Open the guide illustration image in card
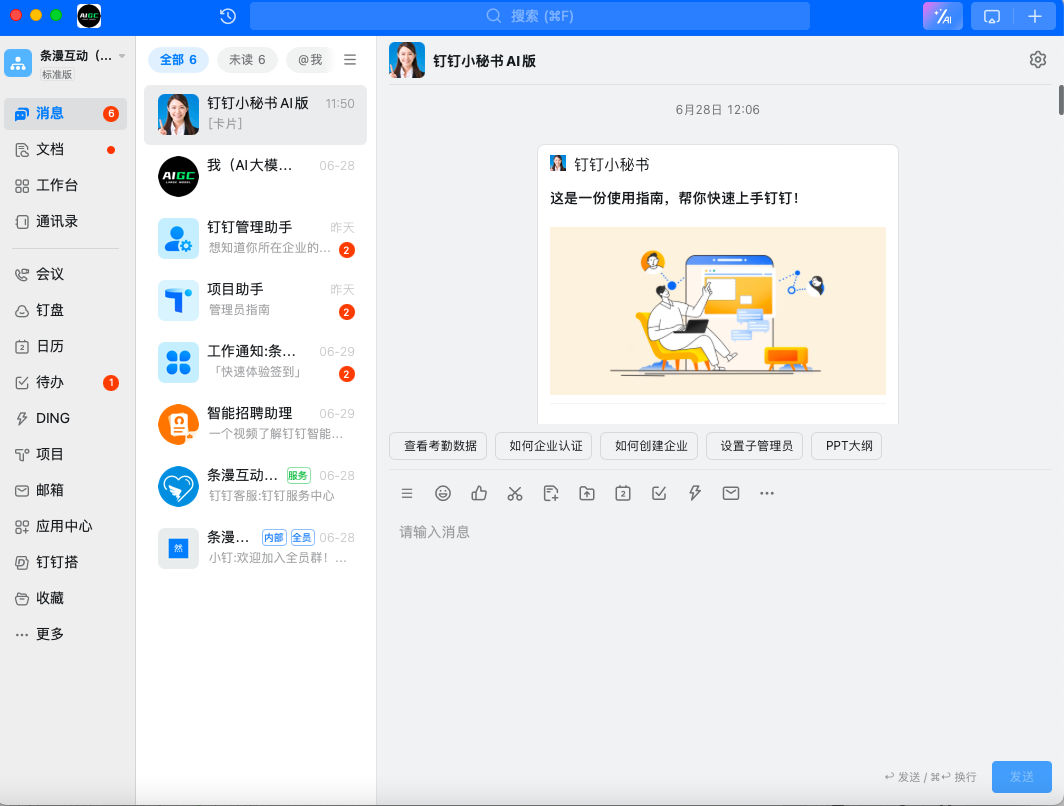Screen dimensions: 1064x806 (718, 311)
